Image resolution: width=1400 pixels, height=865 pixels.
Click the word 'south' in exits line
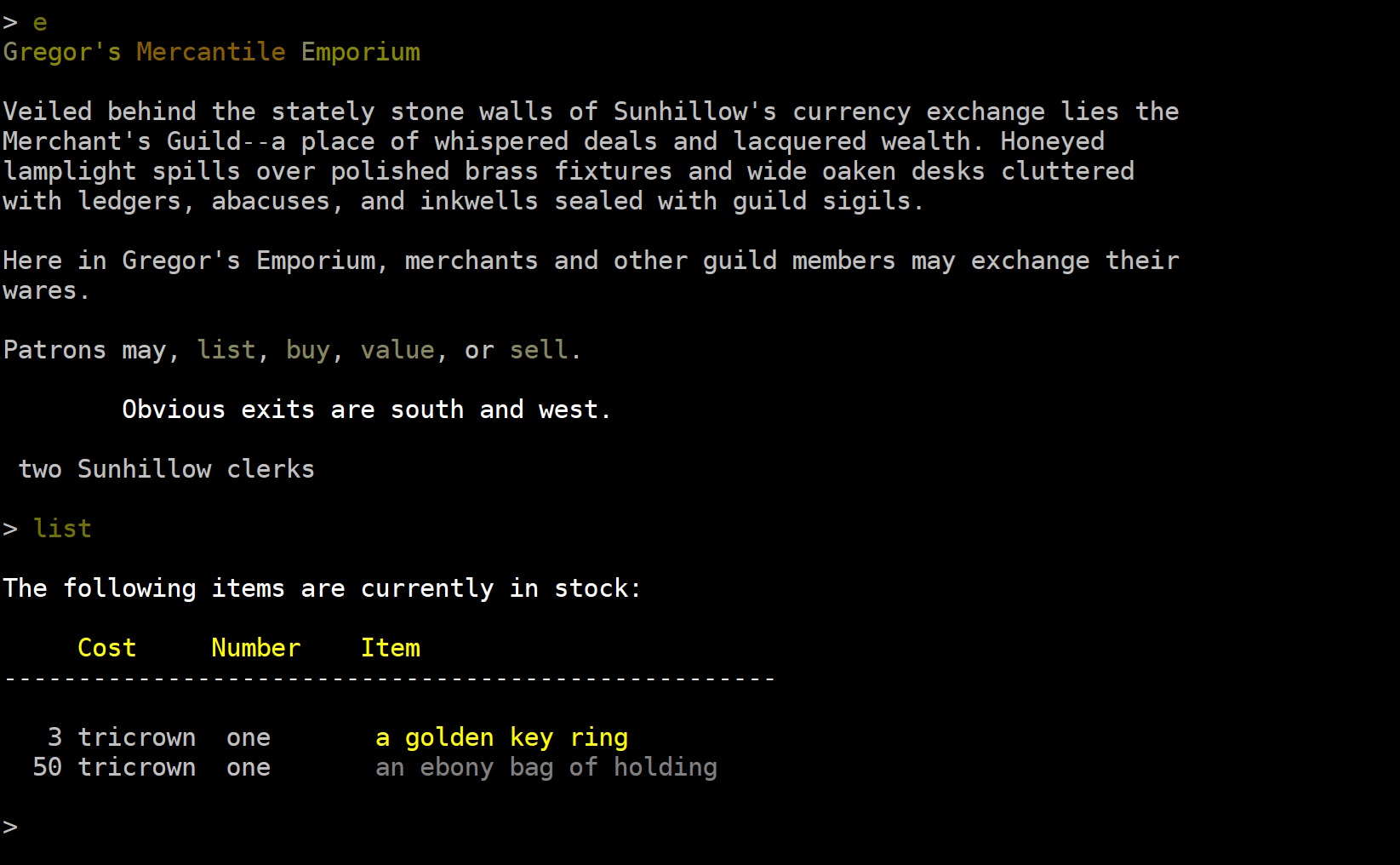coord(427,410)
